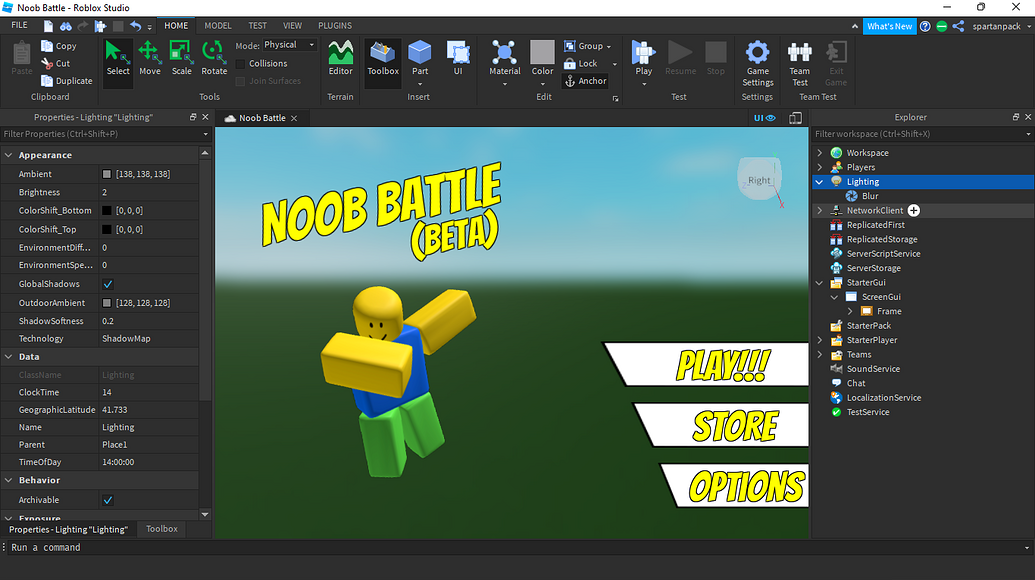Screen dimensions: 1035x580
Task: Click the undo arrow in quick access bar
Action: coord(135,26)
